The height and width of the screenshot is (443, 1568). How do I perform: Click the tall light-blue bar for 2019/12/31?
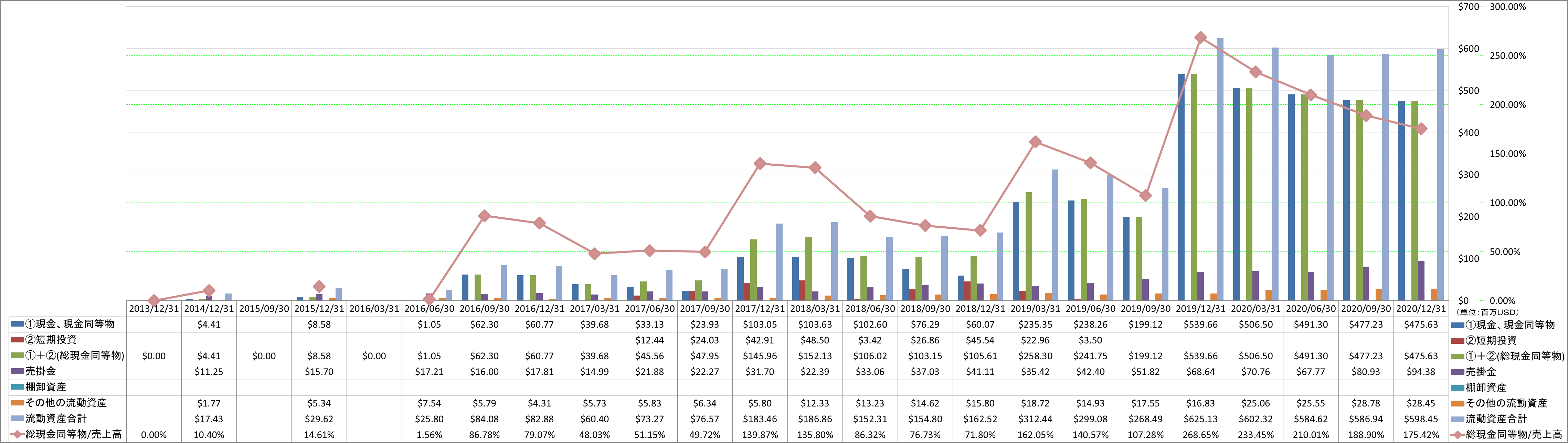click(1220, 169)
